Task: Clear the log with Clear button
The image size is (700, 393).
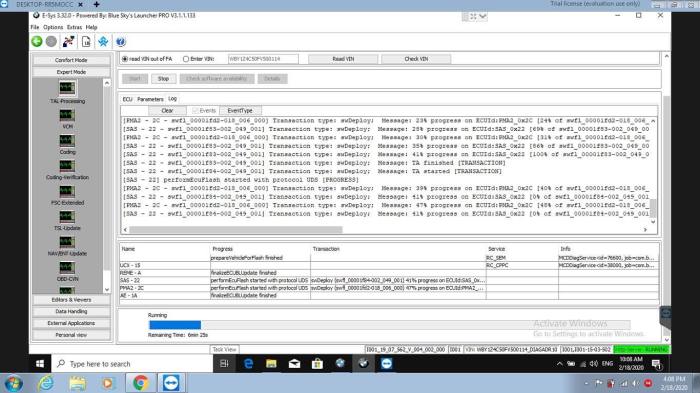Action: tap(167, 110)
